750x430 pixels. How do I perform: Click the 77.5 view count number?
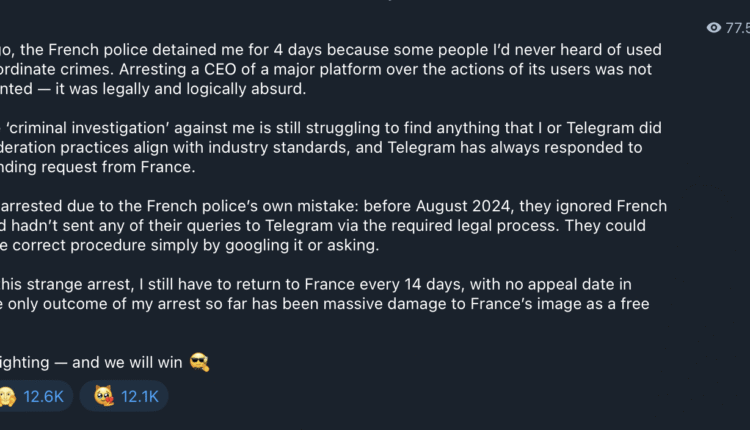tap(737, 28)
